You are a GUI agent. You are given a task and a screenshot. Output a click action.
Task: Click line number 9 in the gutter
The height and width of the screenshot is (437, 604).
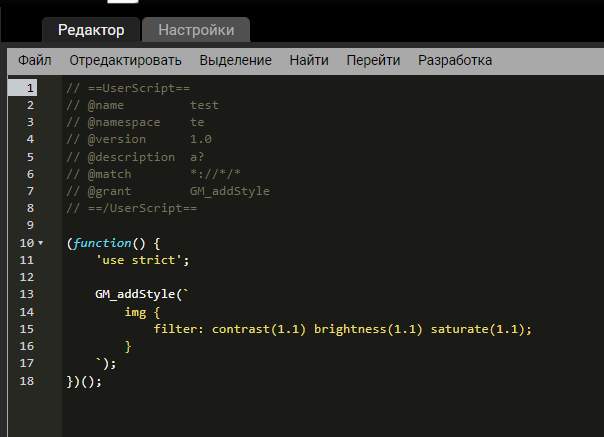point(30,225)
